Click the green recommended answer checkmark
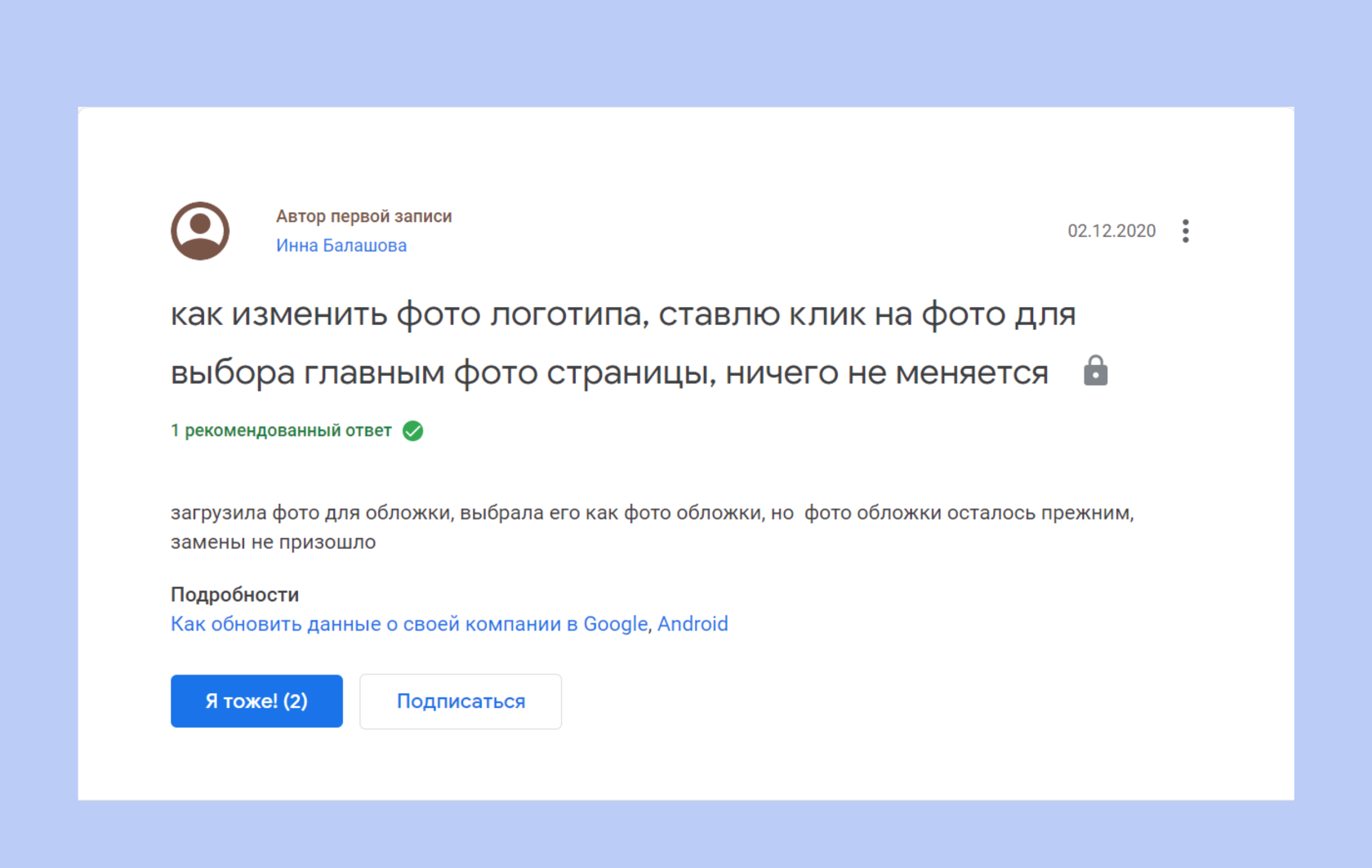 413,431
